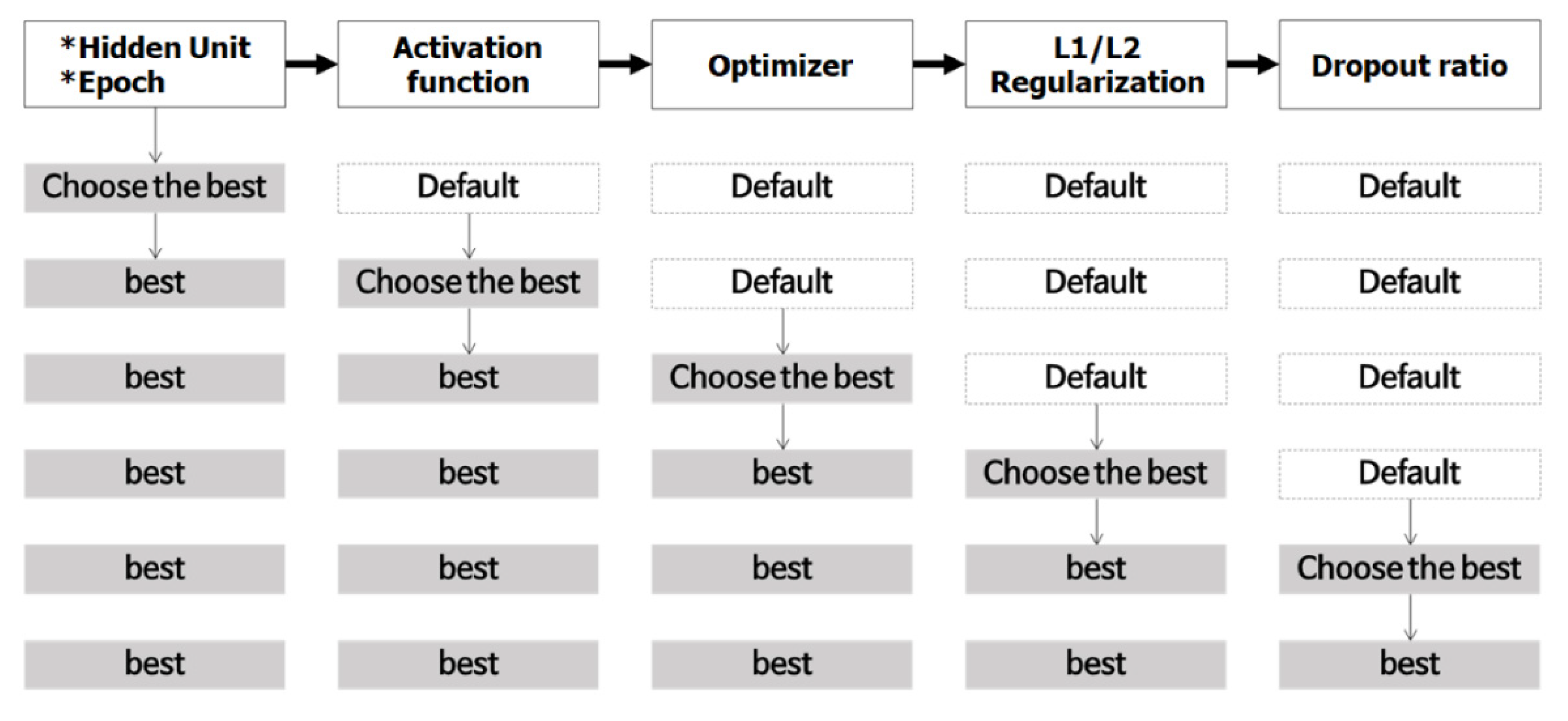Click the bottom 'best' box in Dropout ratio column
Screen dimensions: 1568x721
tap(1410, 664)
